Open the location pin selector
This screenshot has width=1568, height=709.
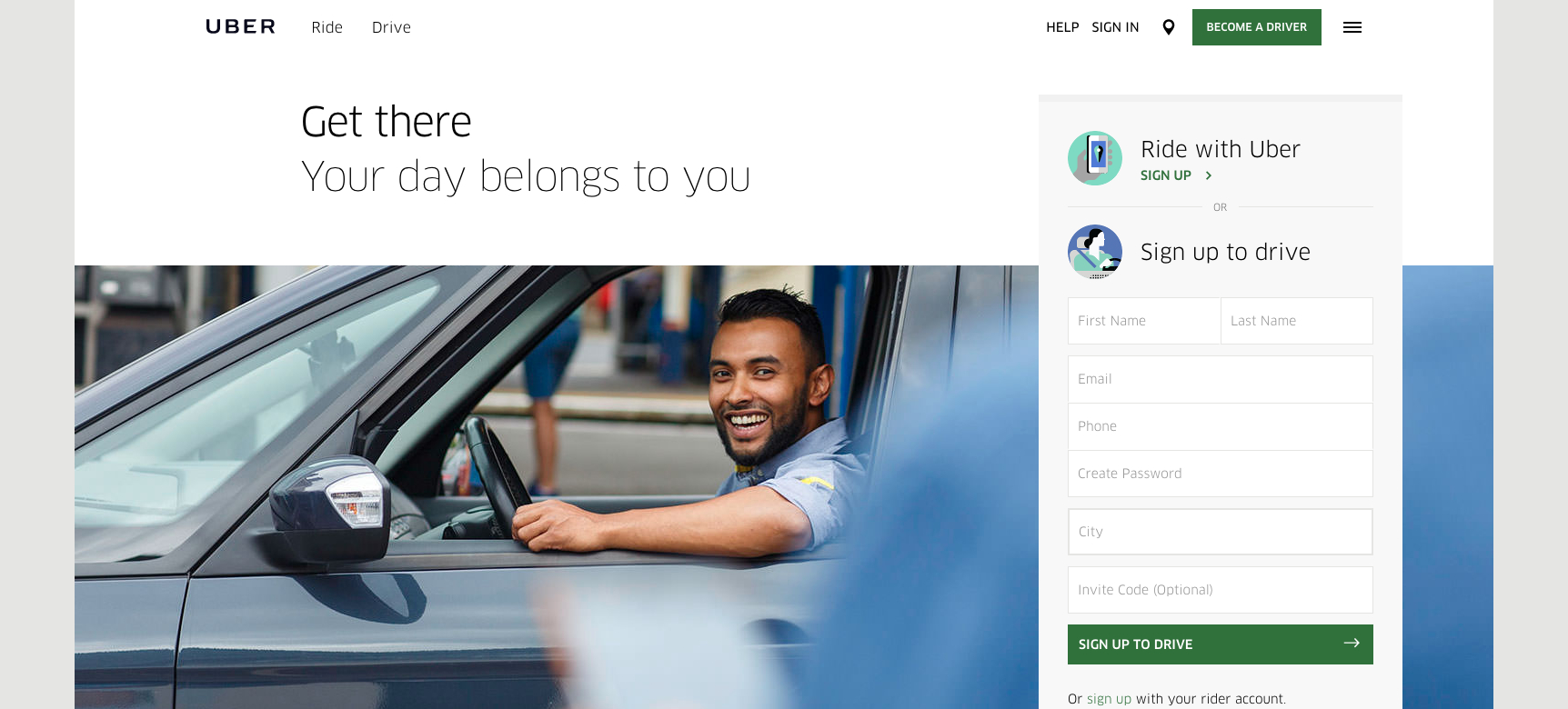pyautogui.click(x=1169, y=27)
